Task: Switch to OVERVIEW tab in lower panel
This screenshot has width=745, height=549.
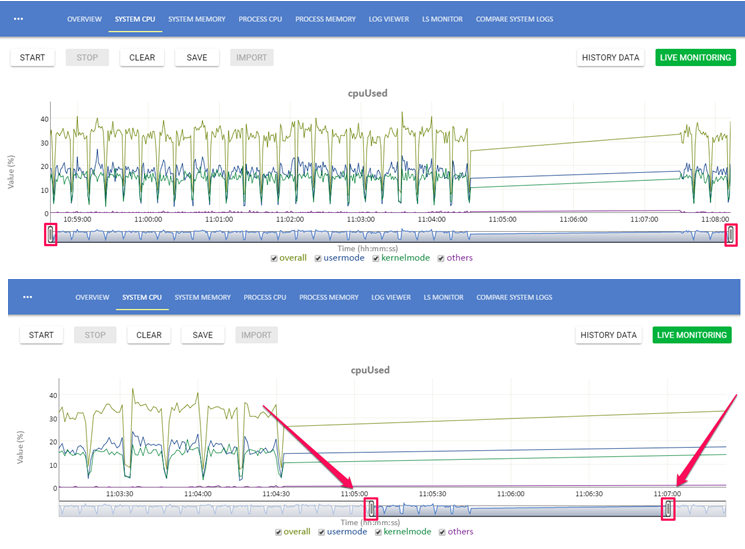Action: click(92, 297)
